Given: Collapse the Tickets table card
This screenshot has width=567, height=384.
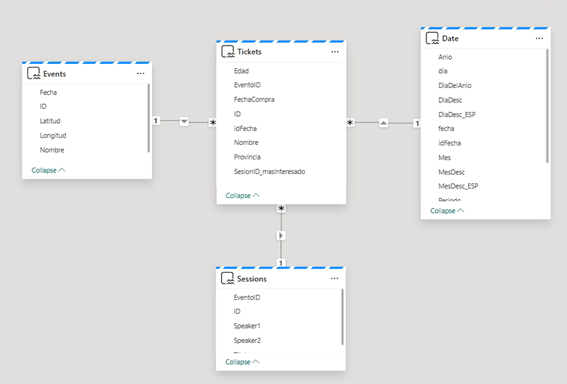Looking at the screenshot, I should (243, 195).
